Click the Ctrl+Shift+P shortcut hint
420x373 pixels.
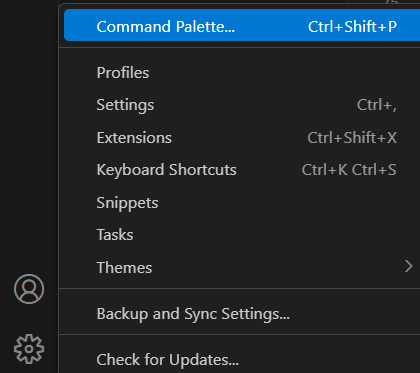tap(352, 27)
